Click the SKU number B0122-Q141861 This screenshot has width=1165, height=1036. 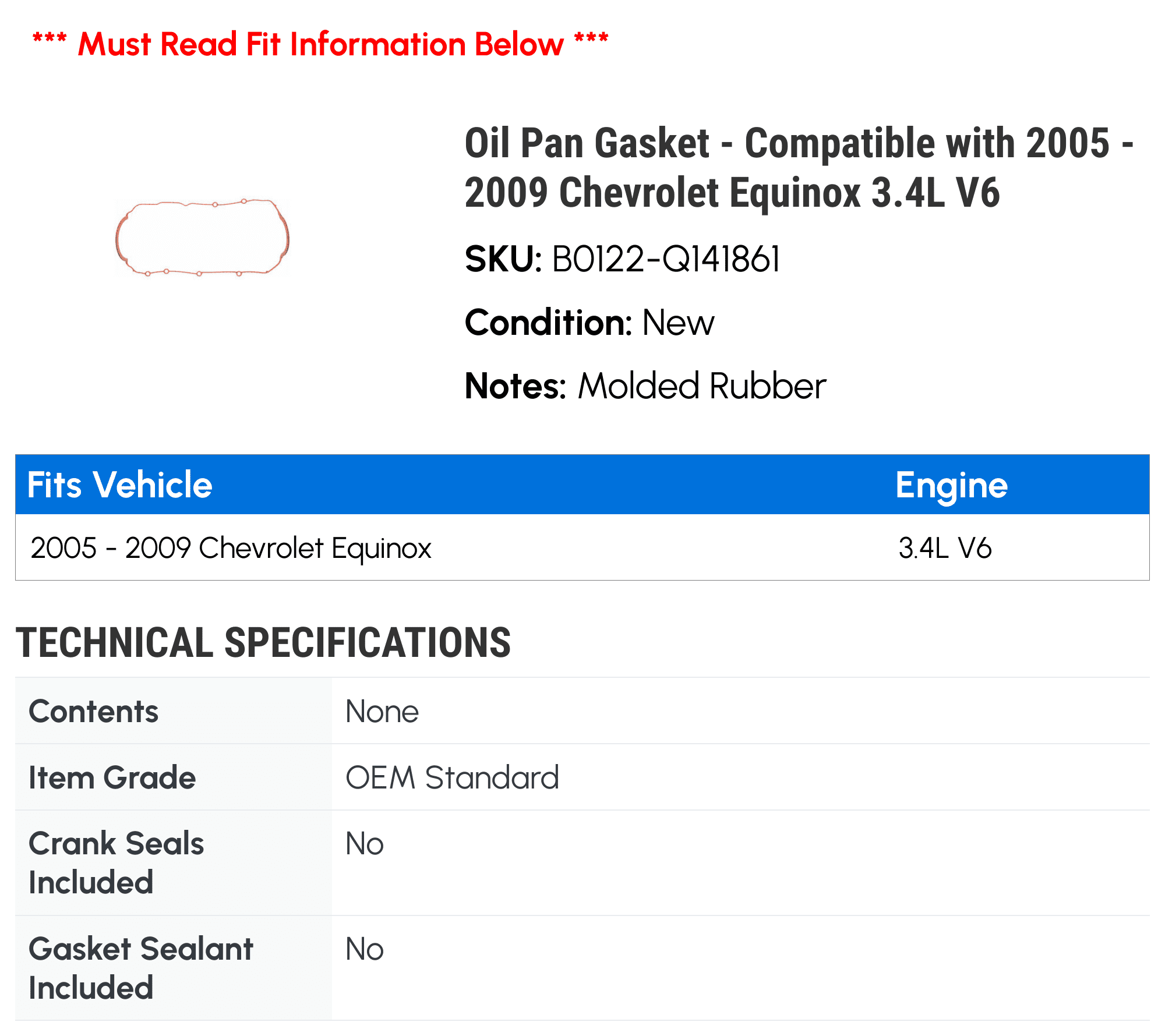click(666, 259)
